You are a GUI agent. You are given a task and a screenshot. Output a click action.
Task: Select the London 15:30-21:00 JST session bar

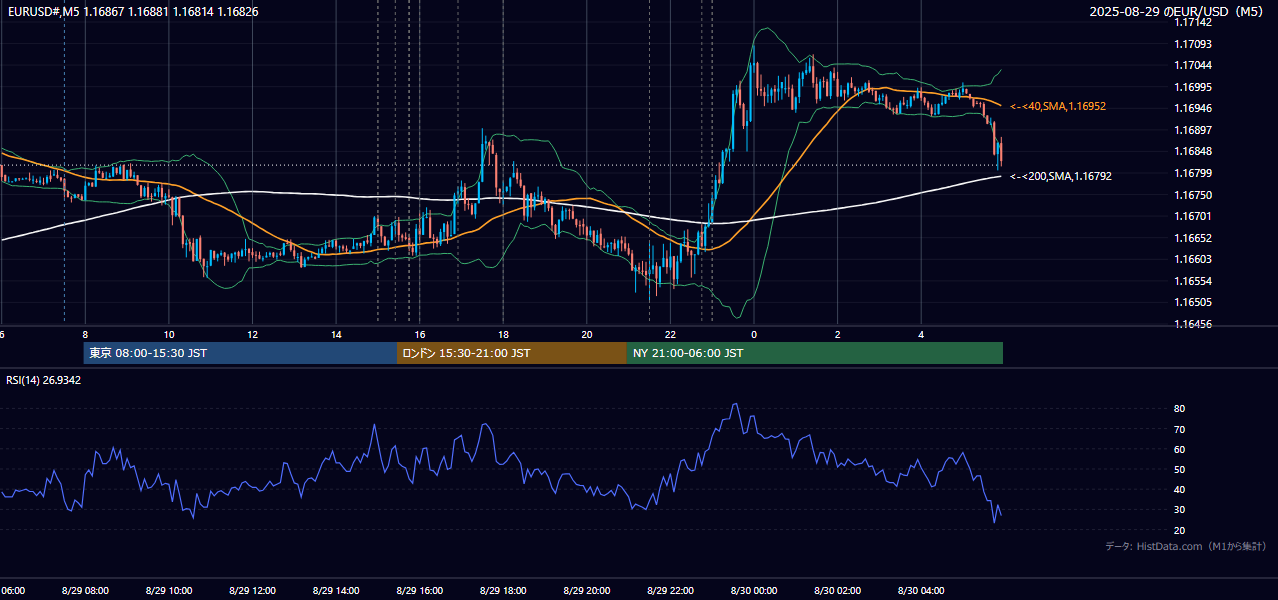coord(512,353)
